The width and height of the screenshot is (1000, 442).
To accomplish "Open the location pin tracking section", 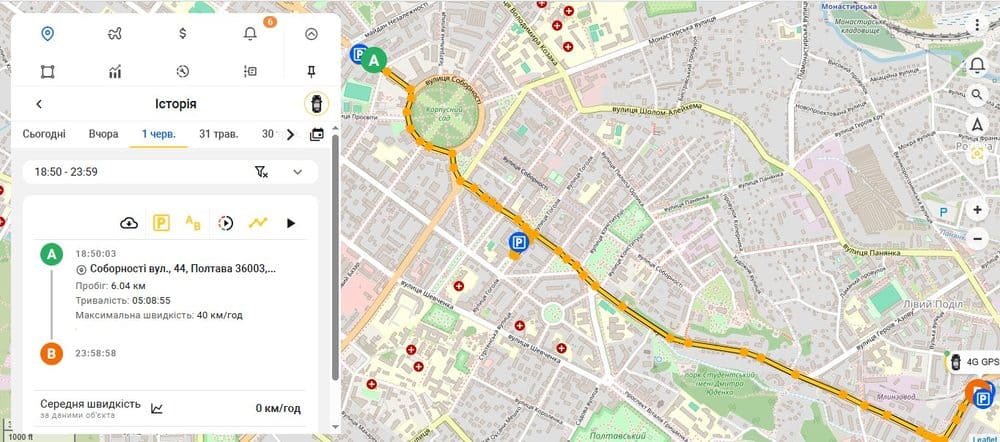I will (x=47, y=34).
